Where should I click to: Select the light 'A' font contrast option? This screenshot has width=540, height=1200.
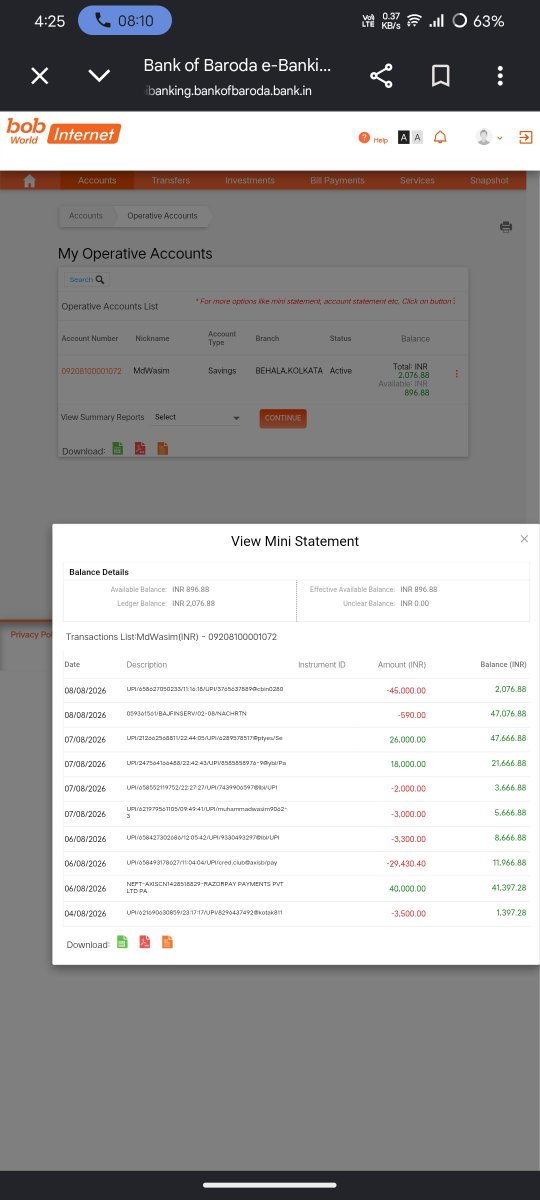click(417, 137)
